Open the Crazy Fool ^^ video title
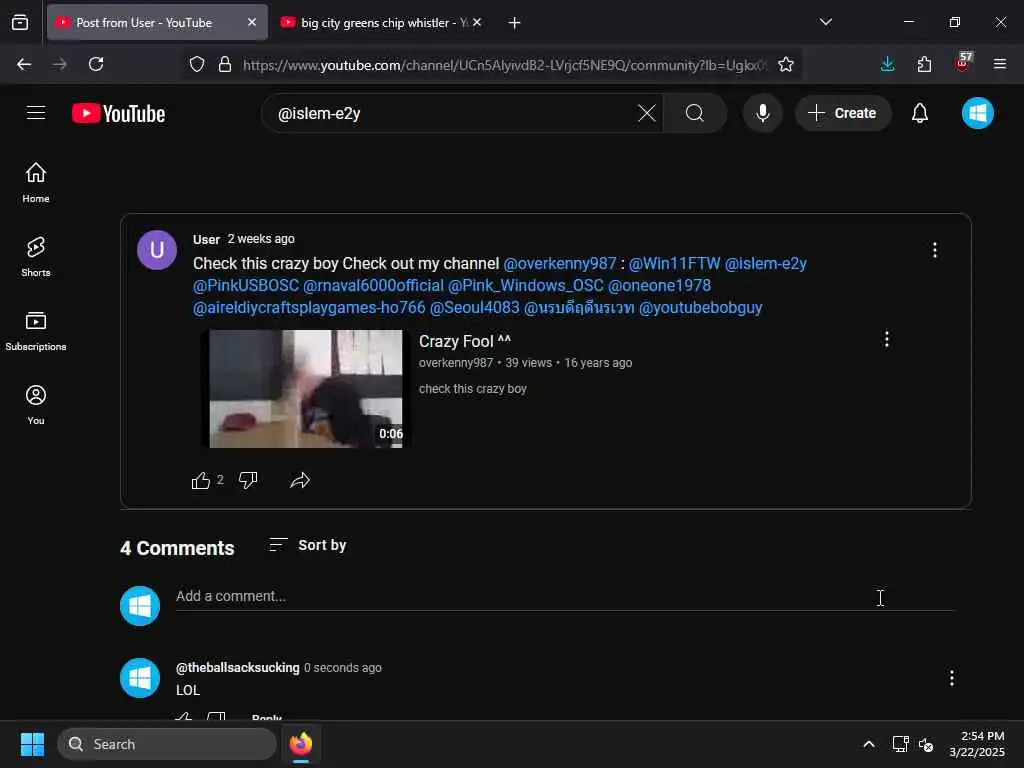Viewport: 1024px width, 768px height. (x=465, y=341)
